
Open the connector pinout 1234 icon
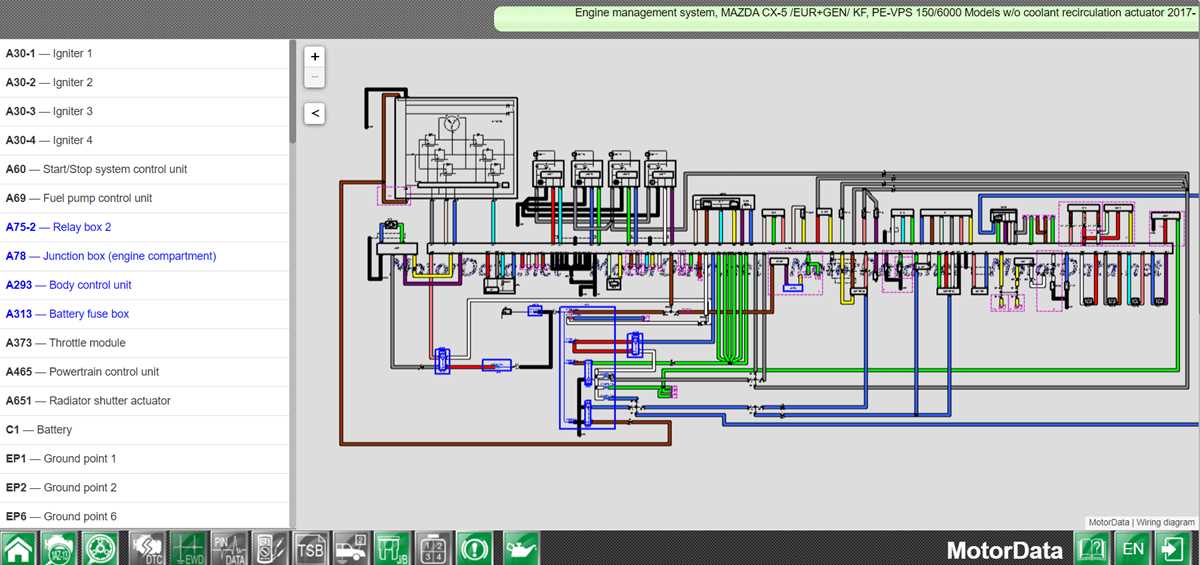434,548
